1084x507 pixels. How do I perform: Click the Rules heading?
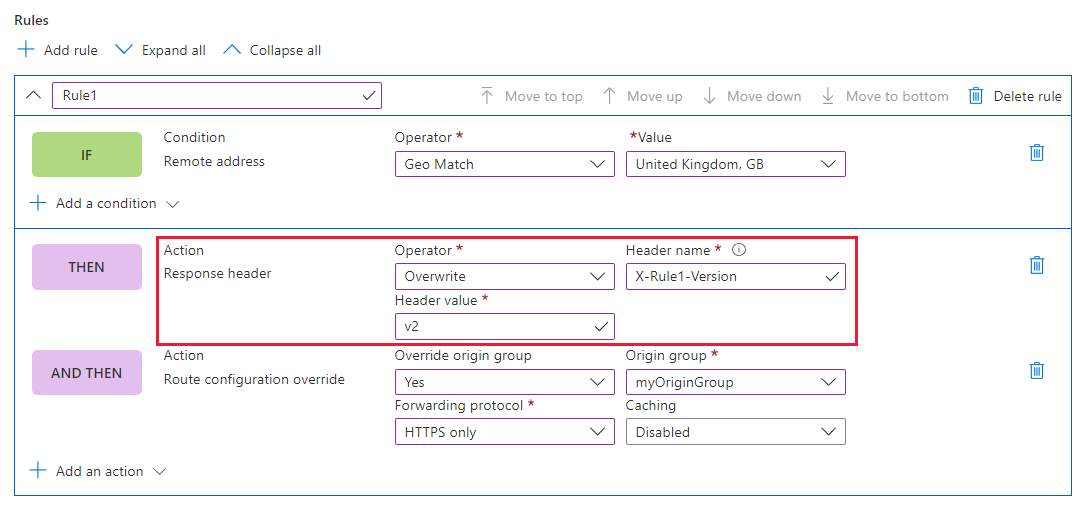[x=31, y=20]
